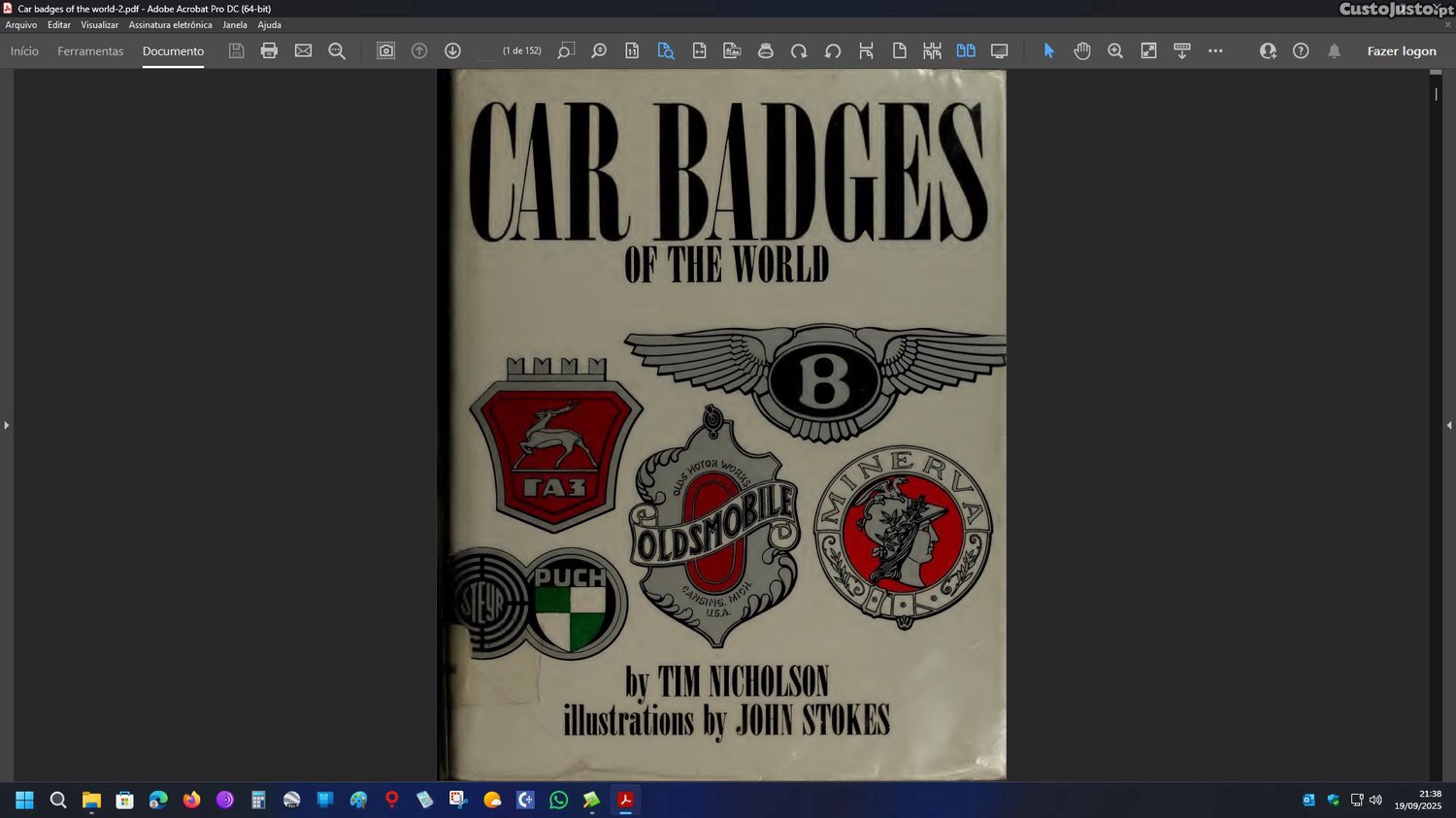Take a snapshot with the camera tool
The image size is (1456, 818).
coord(385,50)
